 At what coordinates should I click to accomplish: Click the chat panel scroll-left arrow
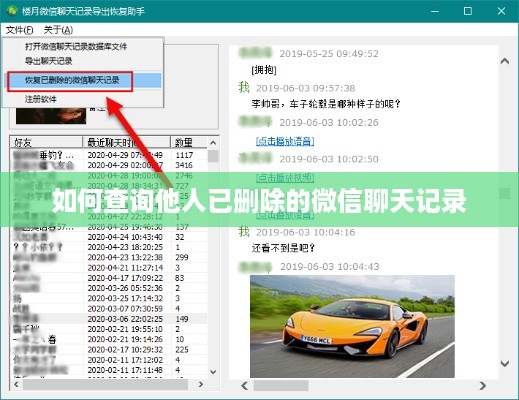point(245,386)
